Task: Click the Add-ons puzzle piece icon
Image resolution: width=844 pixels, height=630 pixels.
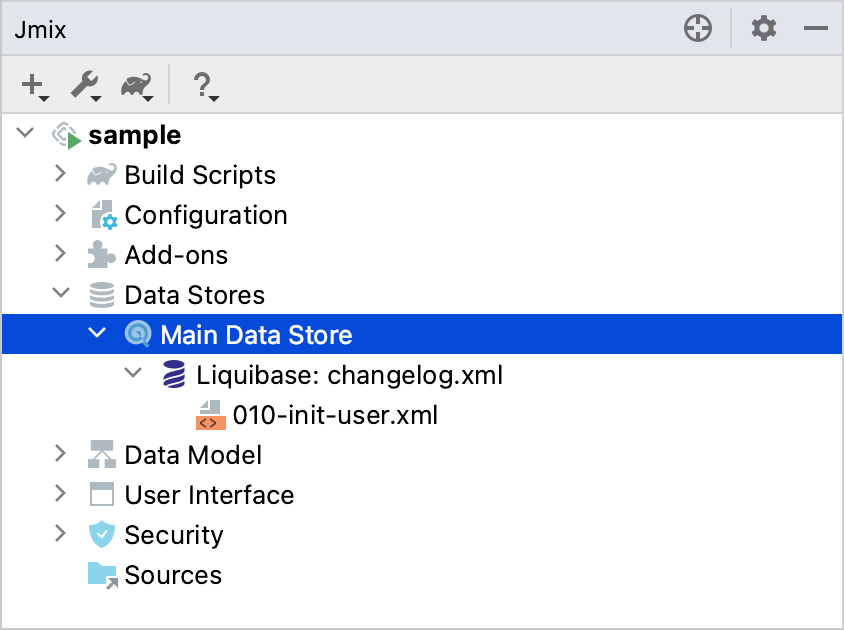Action: 102,255
